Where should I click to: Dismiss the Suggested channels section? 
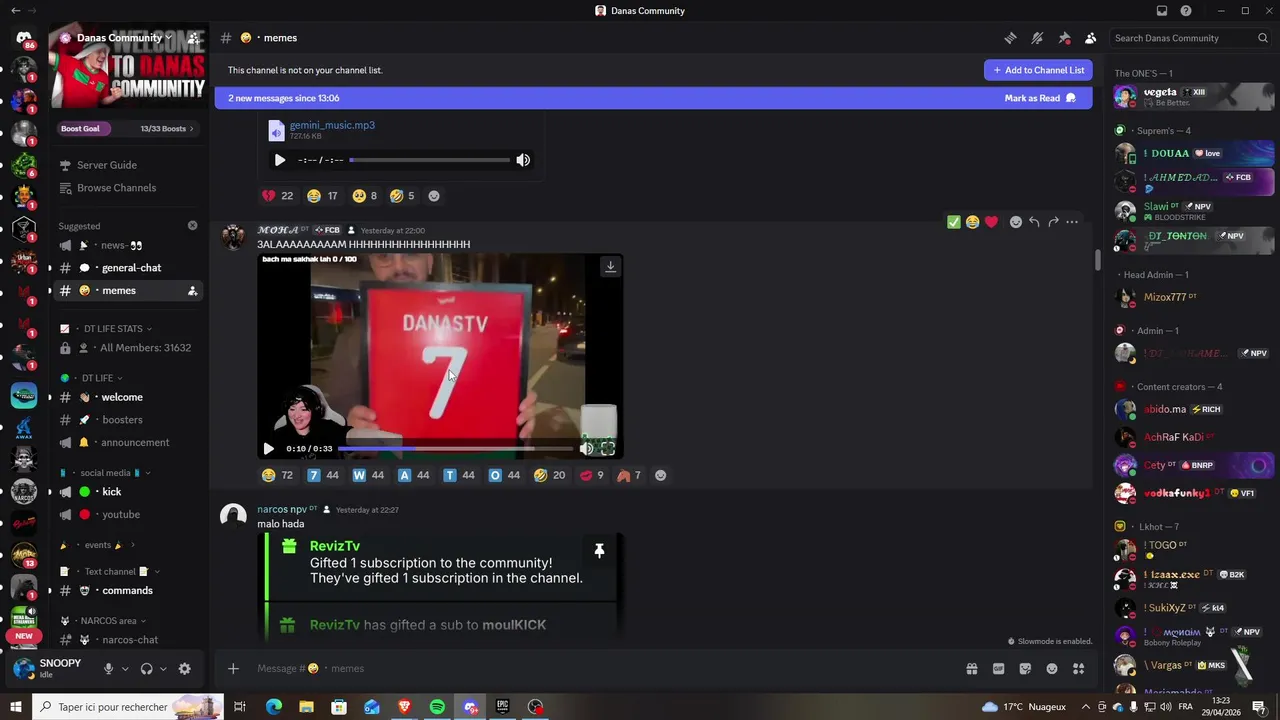tap(192, 226)
